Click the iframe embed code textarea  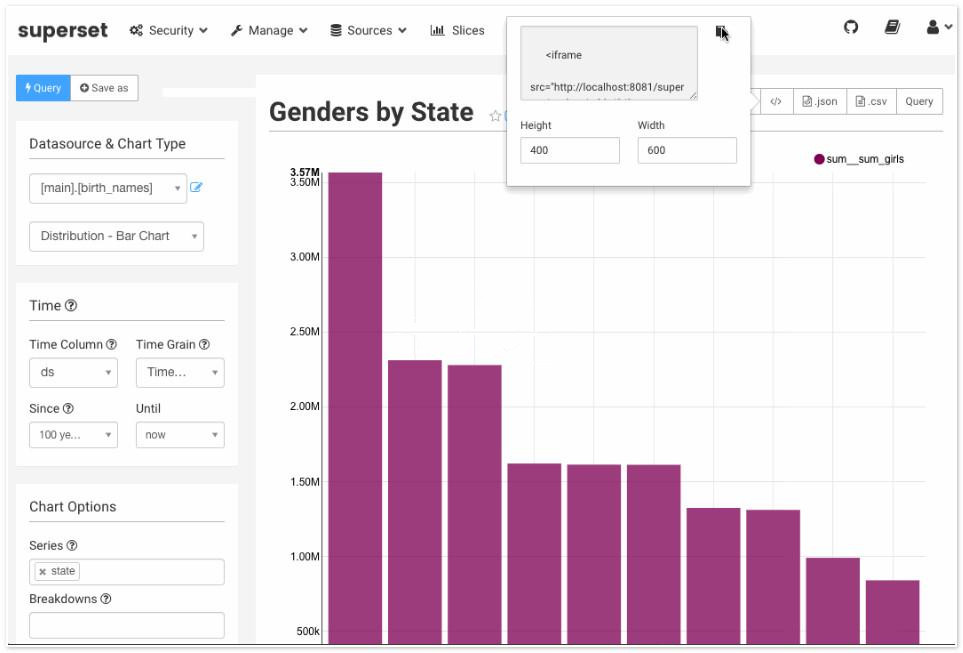609,63
